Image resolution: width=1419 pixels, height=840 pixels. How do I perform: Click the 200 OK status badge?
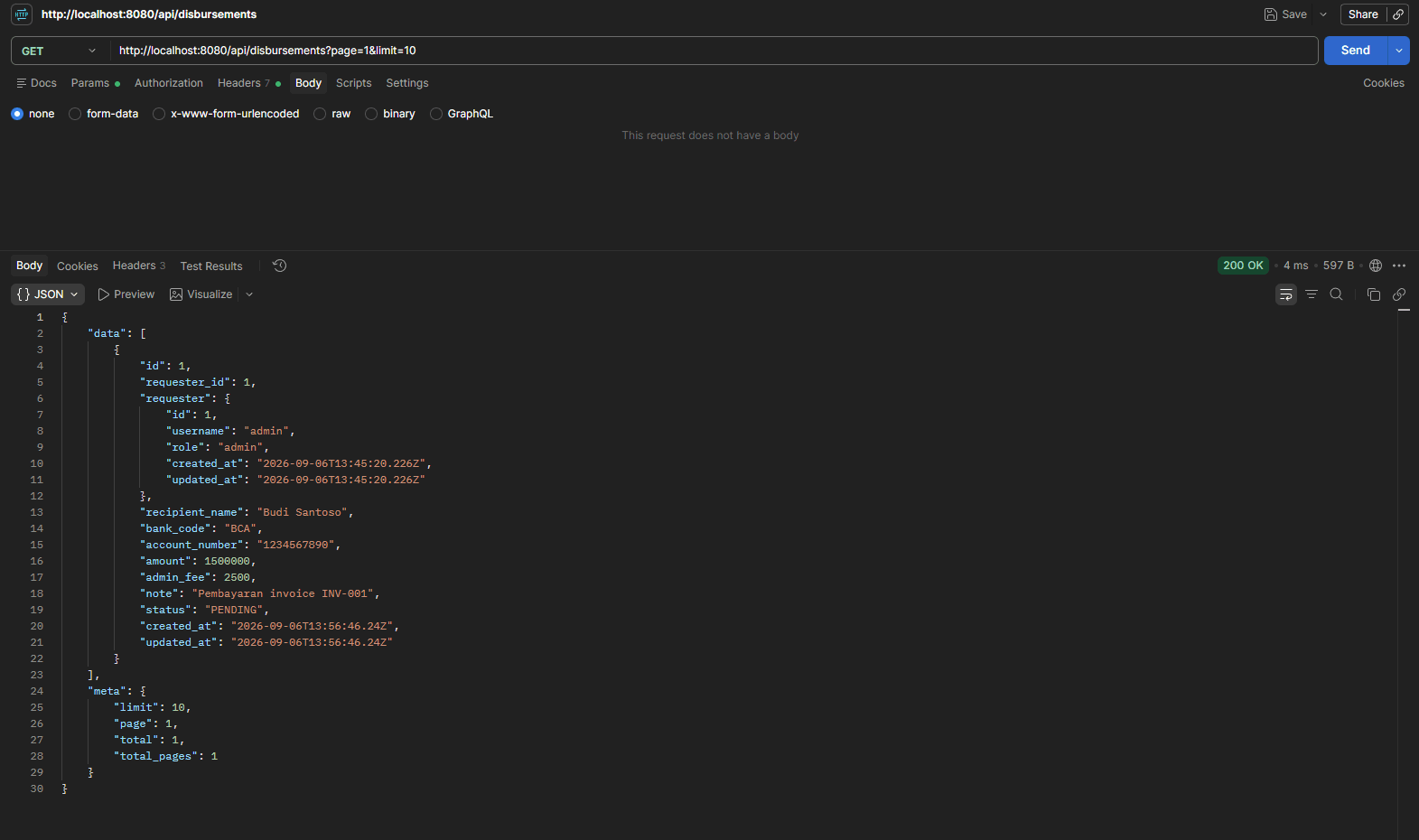1243,266
